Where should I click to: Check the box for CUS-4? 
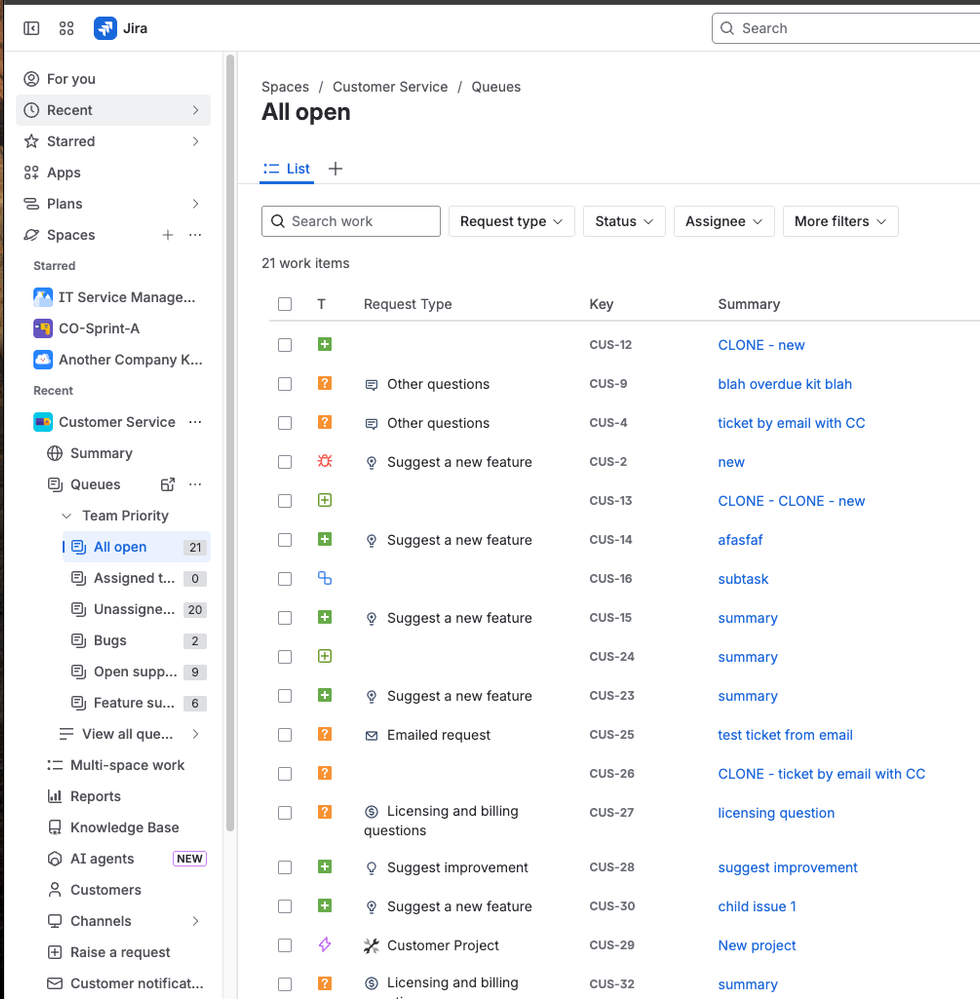coord(285,423)
